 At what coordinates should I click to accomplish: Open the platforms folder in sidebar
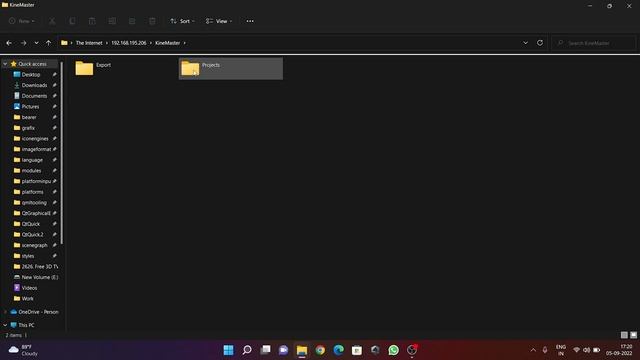[x=32, y=192]
